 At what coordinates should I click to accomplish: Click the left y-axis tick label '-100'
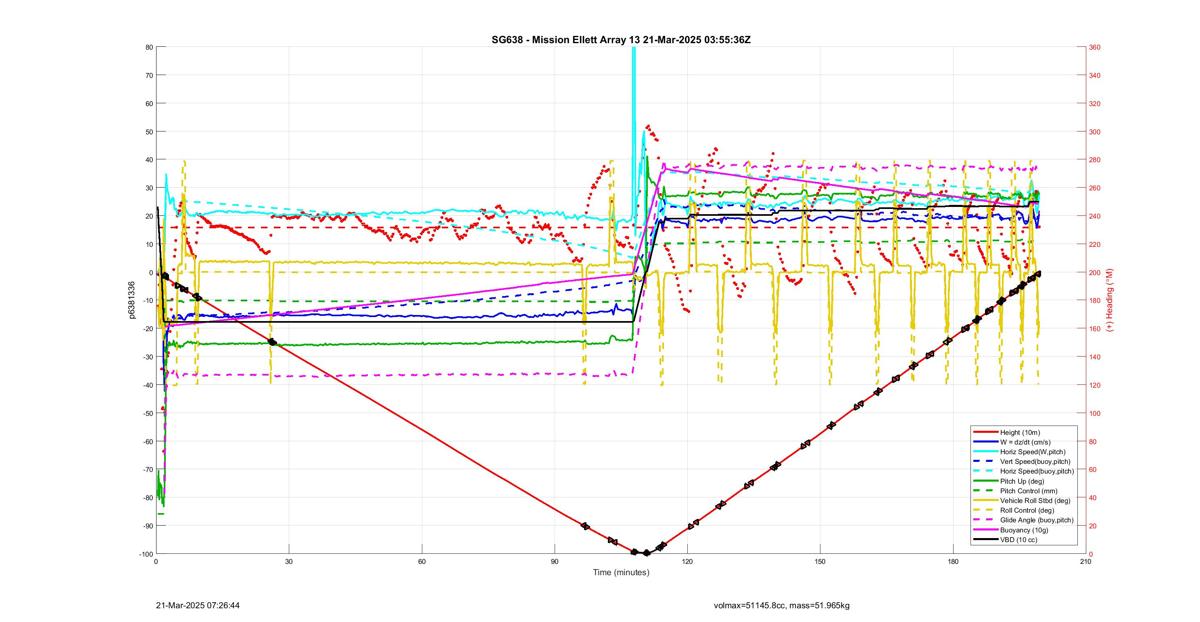click(145, 554)
